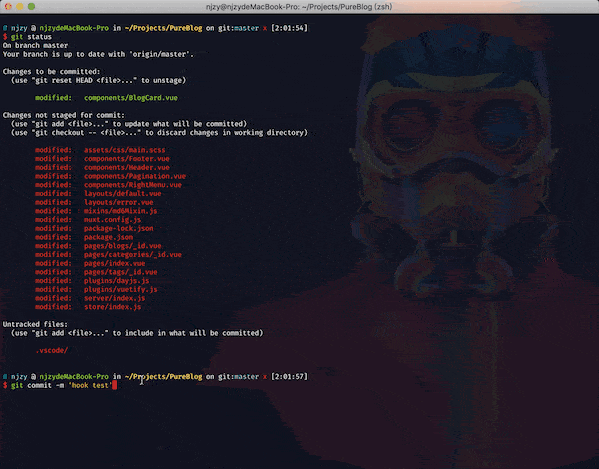Click the red close window button
This screenshot has width=599, height=469.
pos(8,6)
